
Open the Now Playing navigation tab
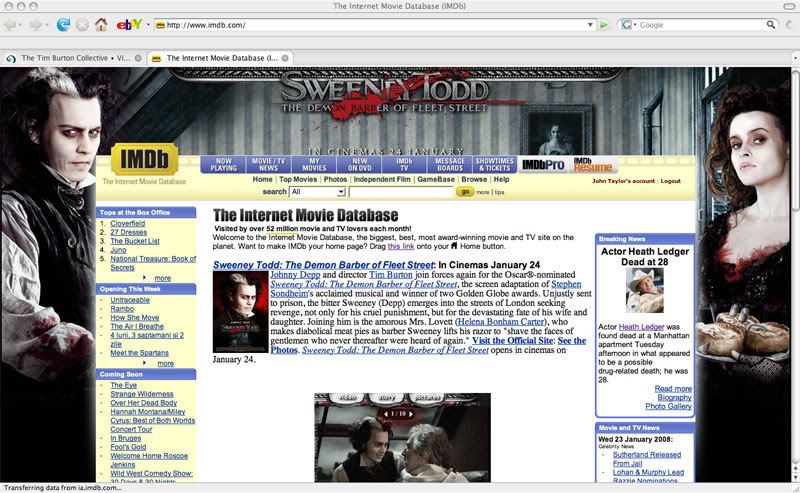(x=222, y=164)
